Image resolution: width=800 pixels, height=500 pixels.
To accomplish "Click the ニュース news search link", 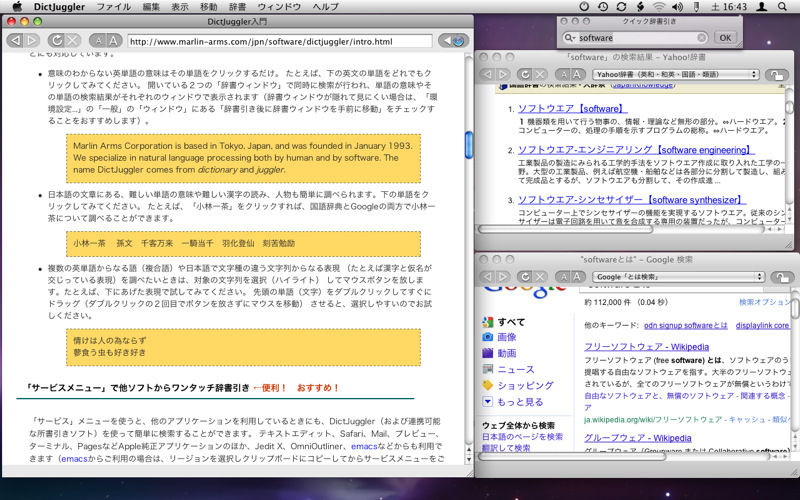I will (x=516, y=369).
